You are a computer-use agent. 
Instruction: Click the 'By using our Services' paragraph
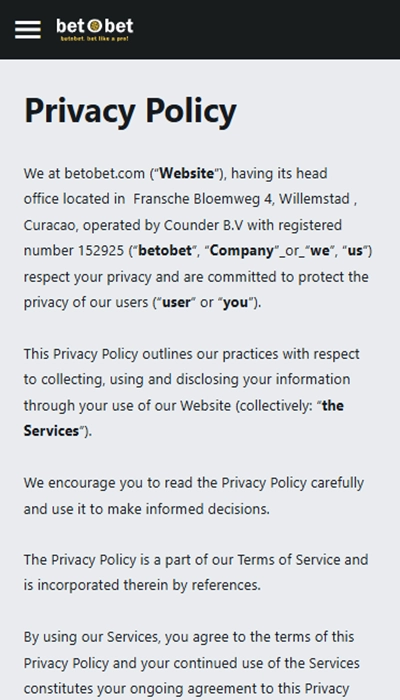(x=192, y=662)
